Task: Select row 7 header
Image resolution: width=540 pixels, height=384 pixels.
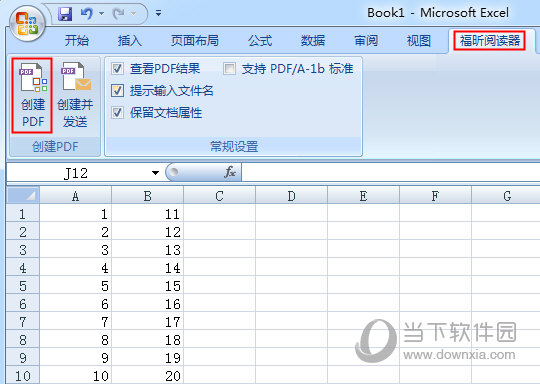Action: (23, 322)
